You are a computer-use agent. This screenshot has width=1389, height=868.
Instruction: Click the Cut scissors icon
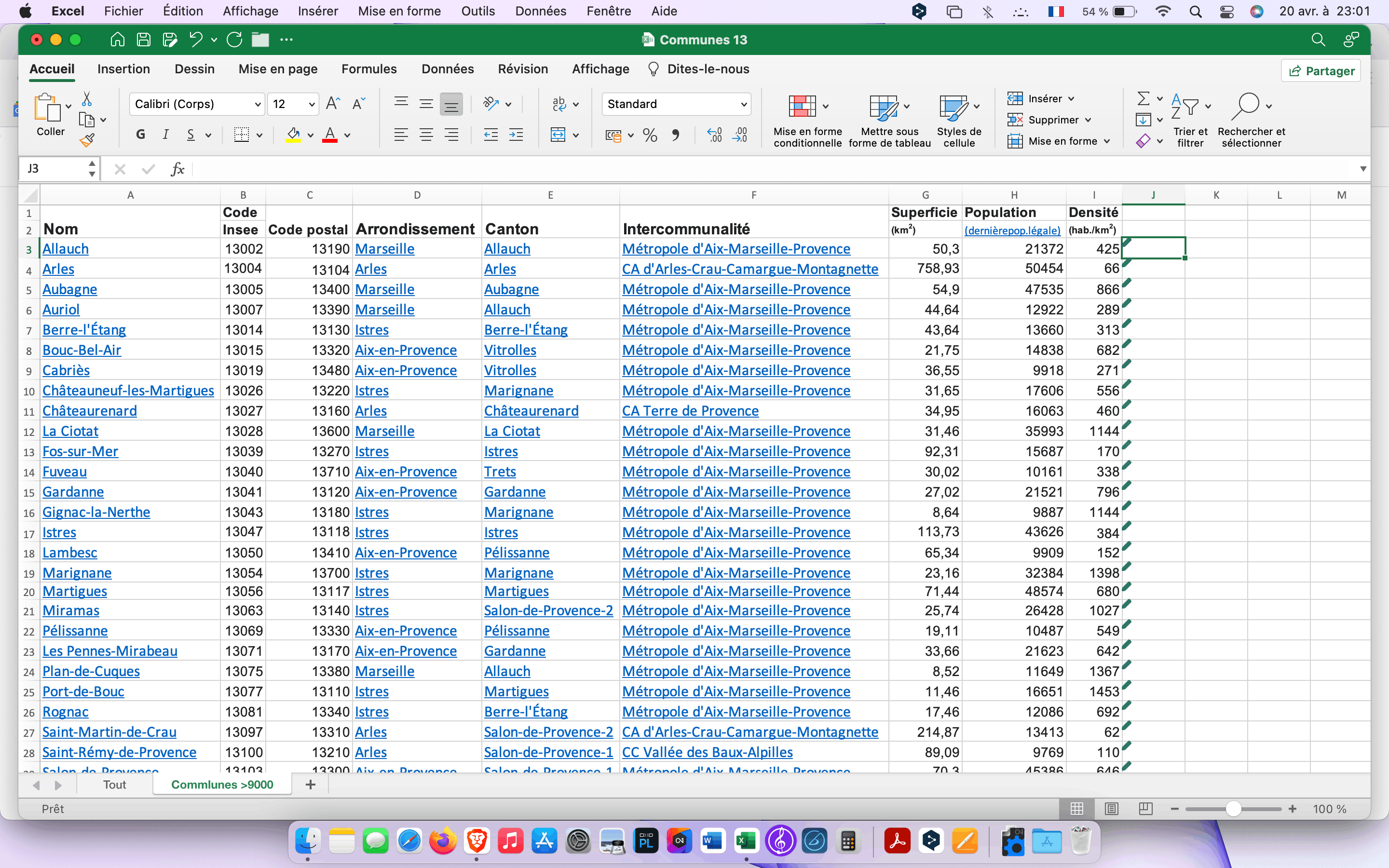pyautogui.click(x=87, y=99)
